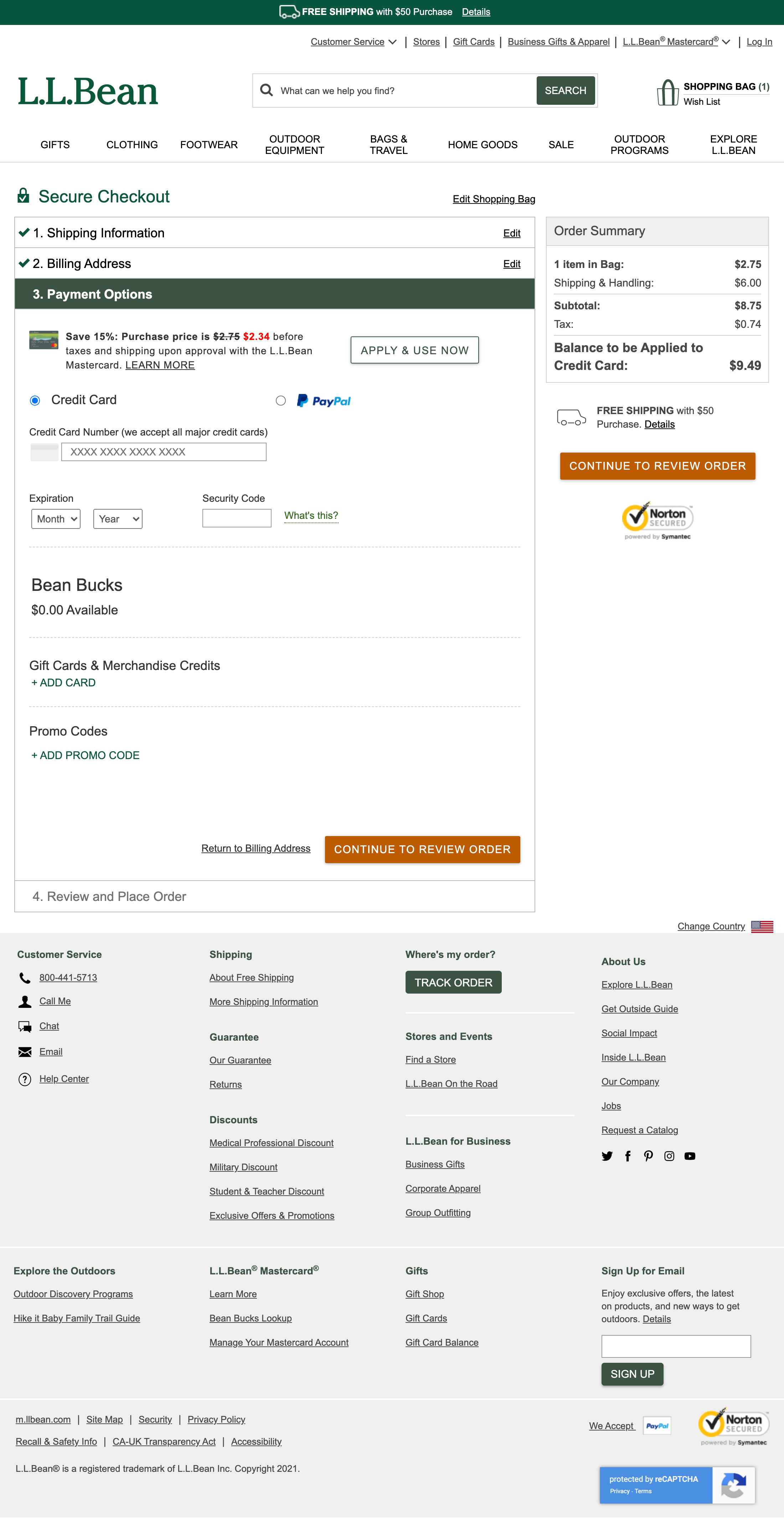Open the Footwear navigation menu
Image resolution: width=784 pixels, height=1531 pixels.
click(x=208, y=144)
